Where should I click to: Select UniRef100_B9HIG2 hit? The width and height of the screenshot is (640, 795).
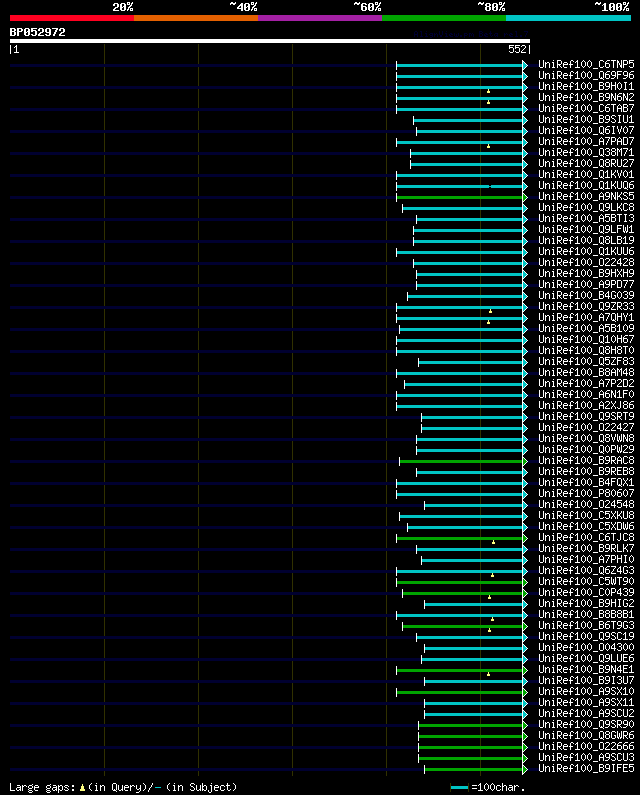586,603
